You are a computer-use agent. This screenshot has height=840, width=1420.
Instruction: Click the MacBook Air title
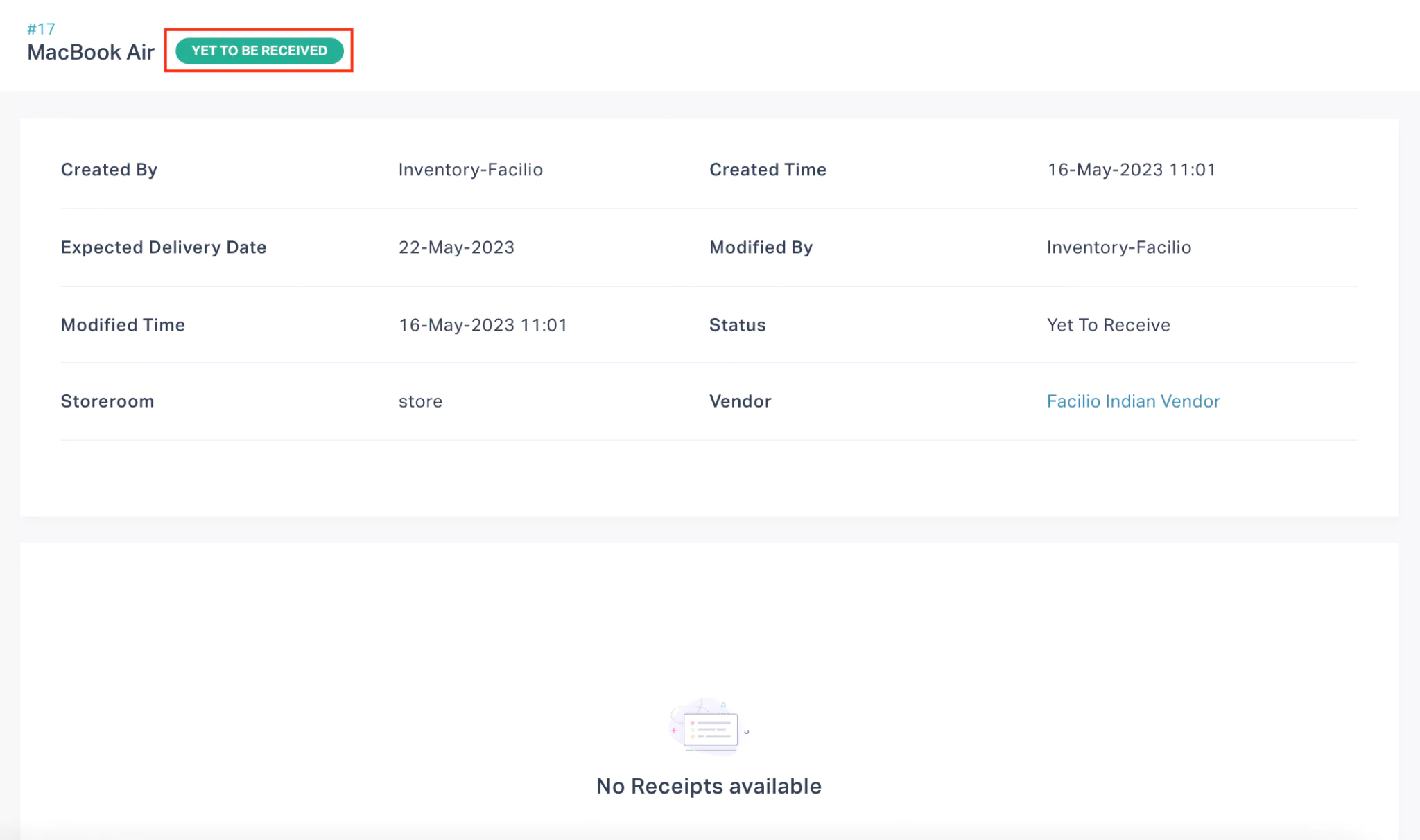pos(91,52)
